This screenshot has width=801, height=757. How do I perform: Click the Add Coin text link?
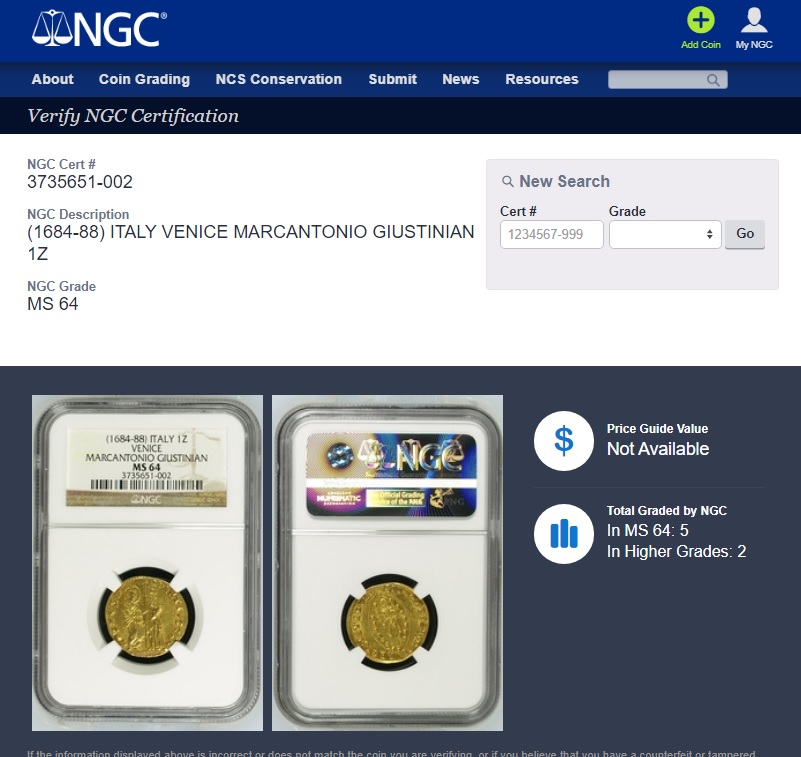pos(700,45)
